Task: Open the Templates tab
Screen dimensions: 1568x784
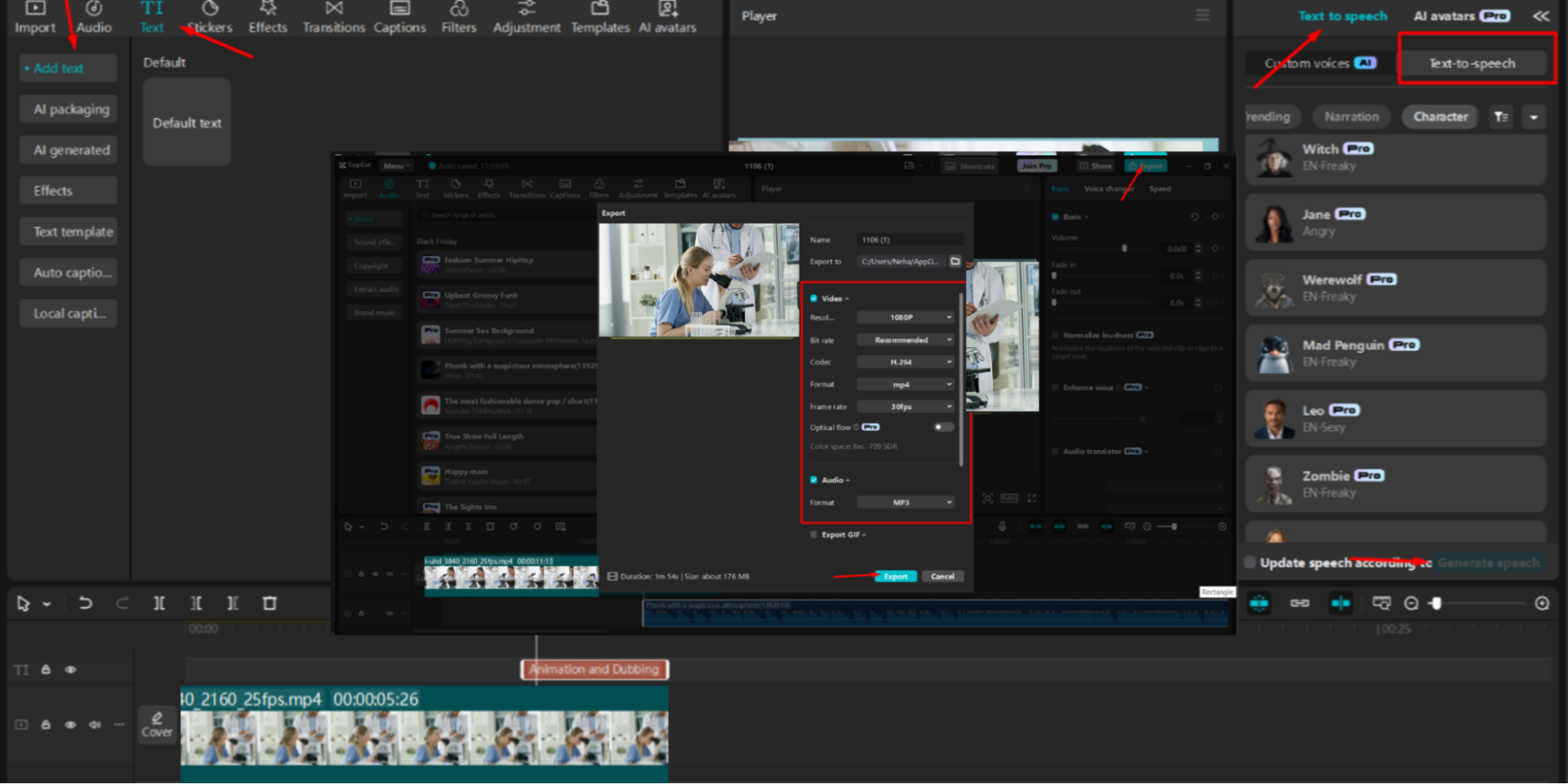Action: [600, 18]
